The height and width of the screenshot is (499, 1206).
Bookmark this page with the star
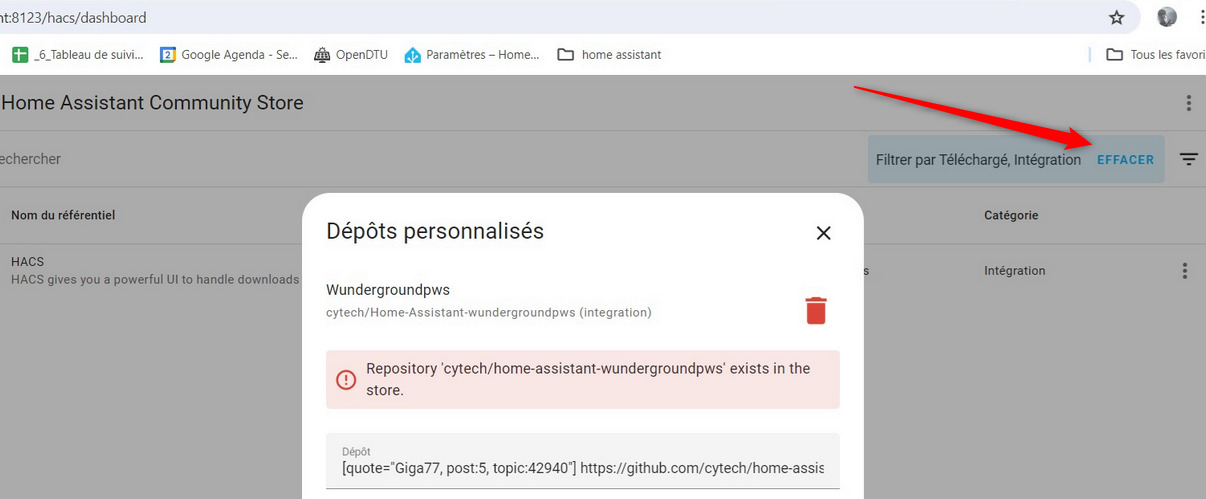(x=1117, y=18)
